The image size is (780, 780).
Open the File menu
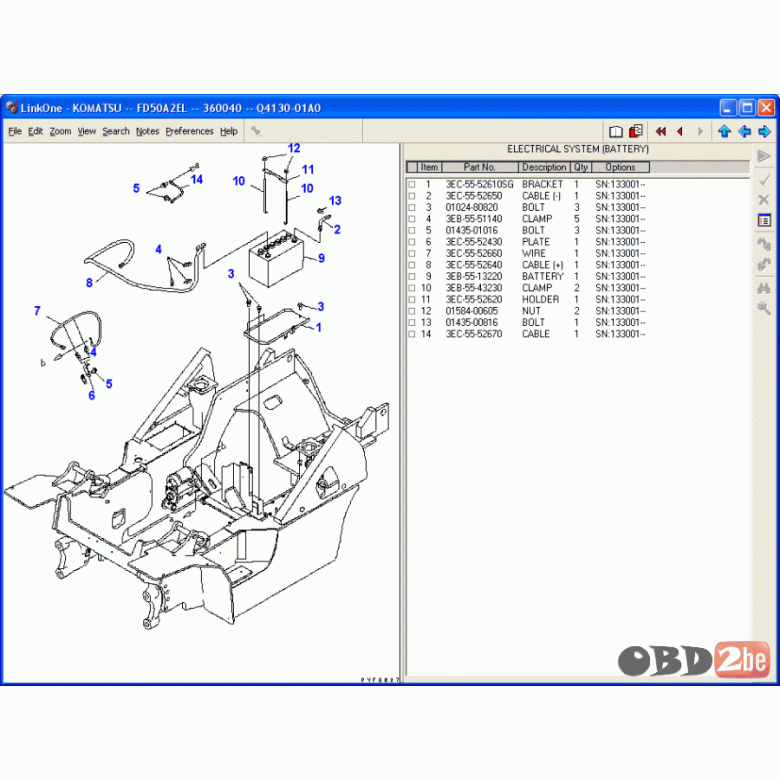[x=15, y=131]
